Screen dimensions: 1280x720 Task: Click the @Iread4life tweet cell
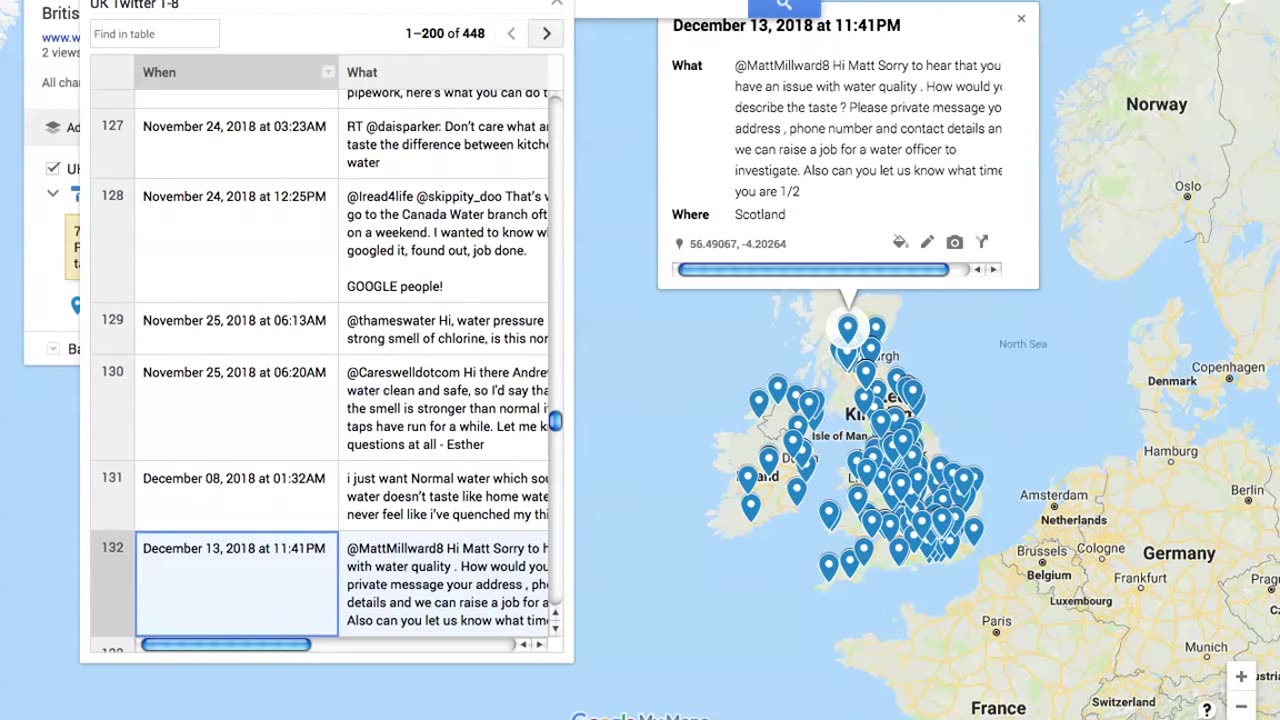[x=444, y=240]
